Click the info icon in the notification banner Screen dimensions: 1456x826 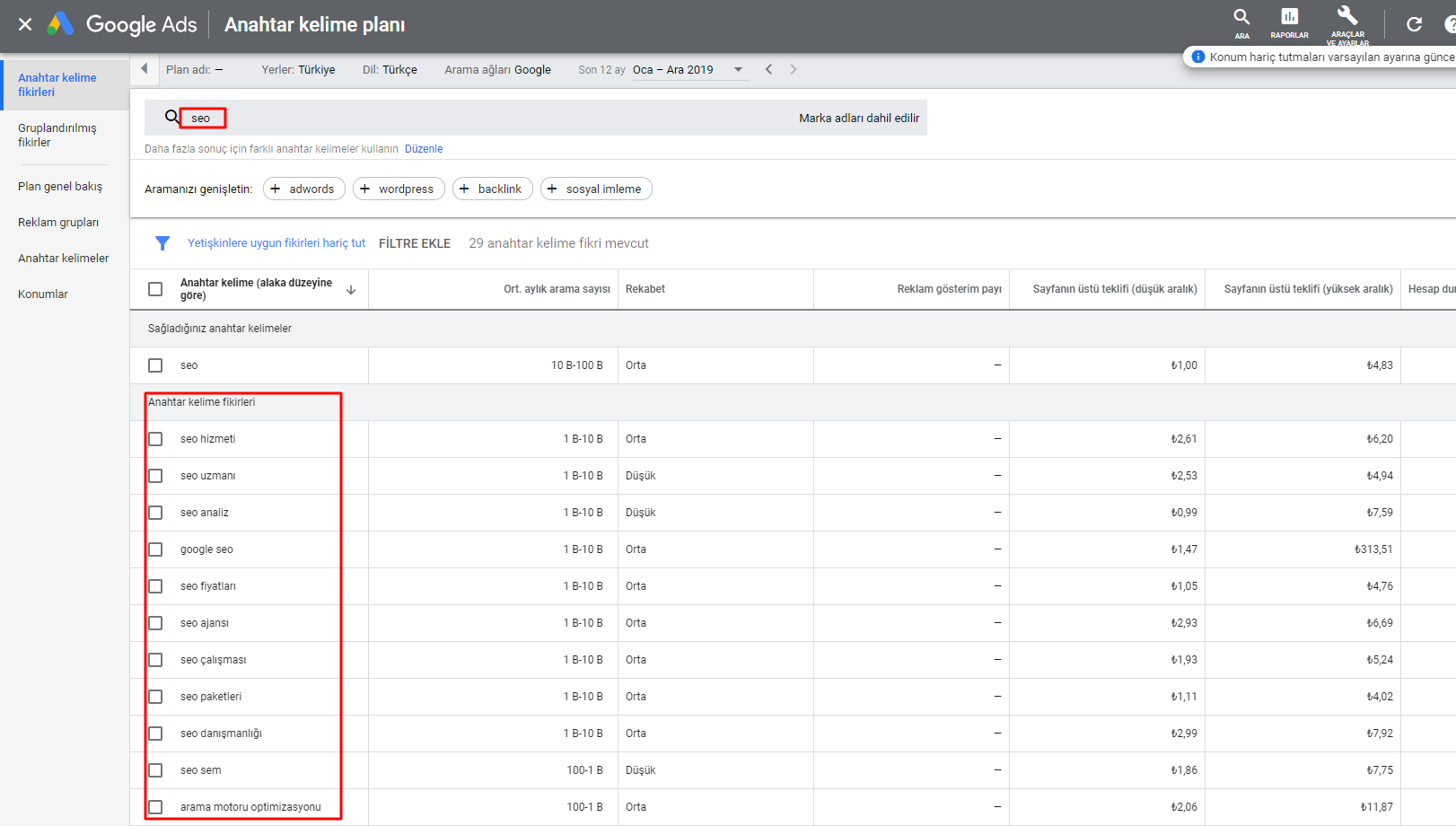tap(1197, 57)
